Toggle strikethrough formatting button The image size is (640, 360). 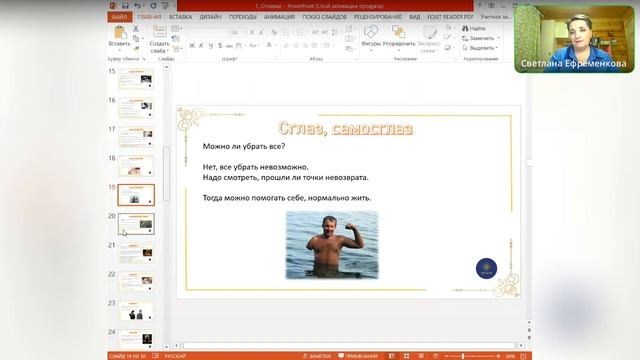(229, 45)
